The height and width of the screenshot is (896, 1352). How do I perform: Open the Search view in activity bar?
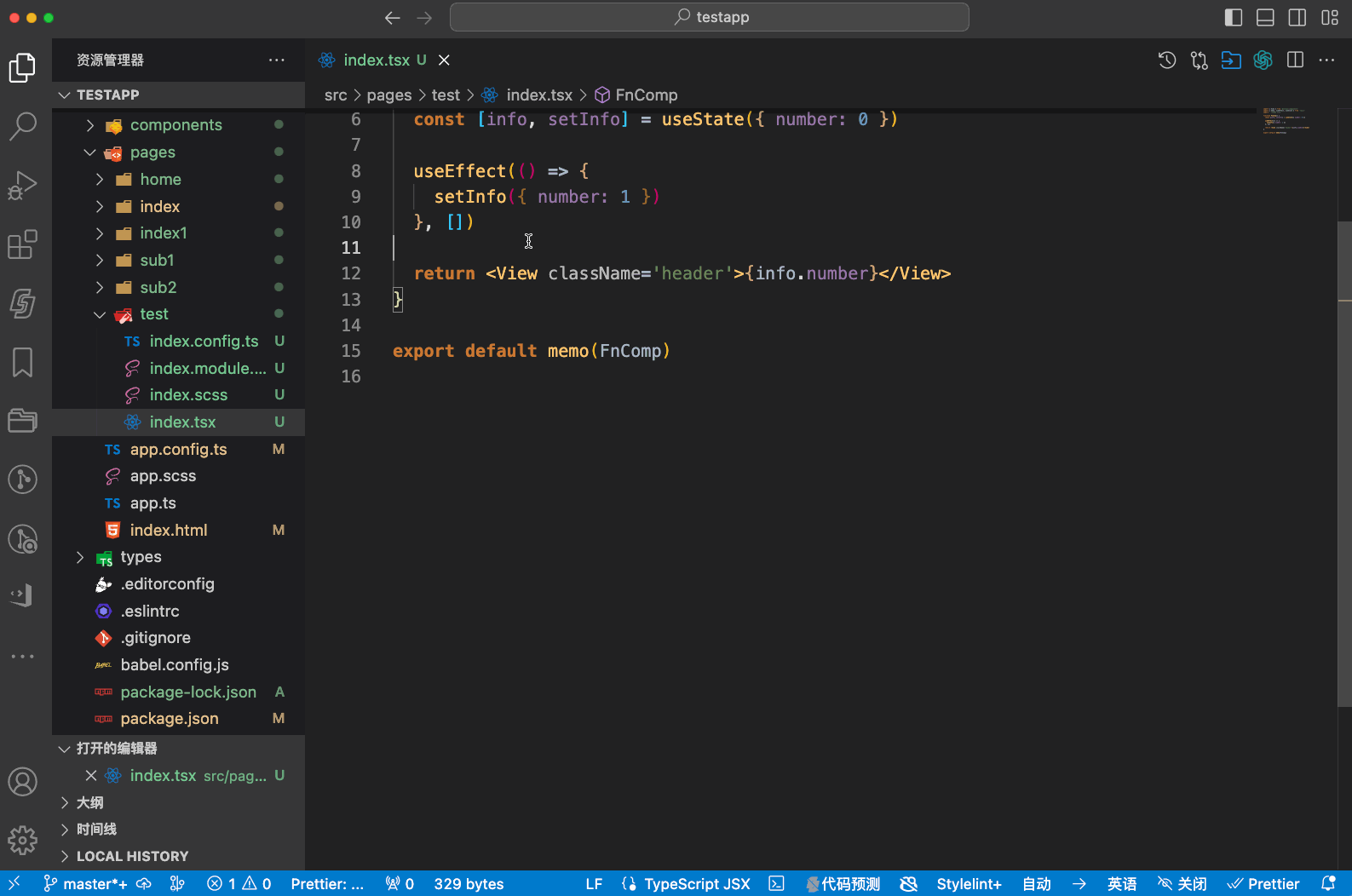(x=22, y=126)
